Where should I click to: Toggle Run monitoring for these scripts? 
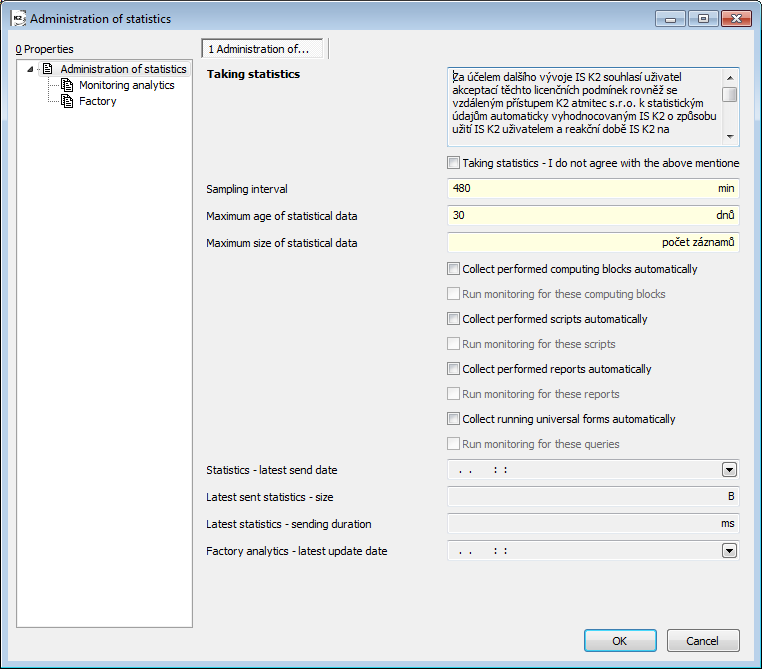[453, 344]
